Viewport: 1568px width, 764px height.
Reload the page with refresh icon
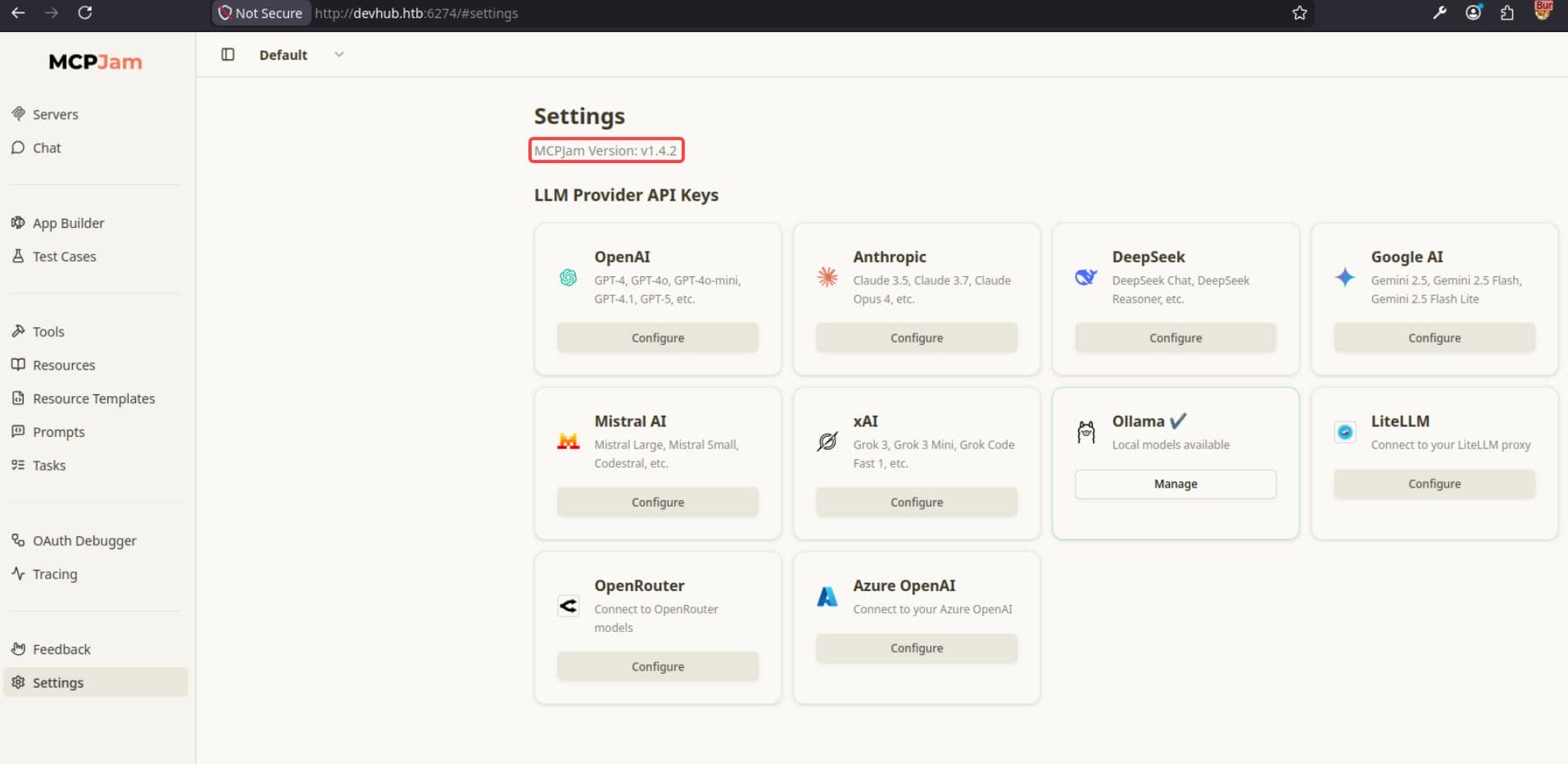click(x=84, y=13)
